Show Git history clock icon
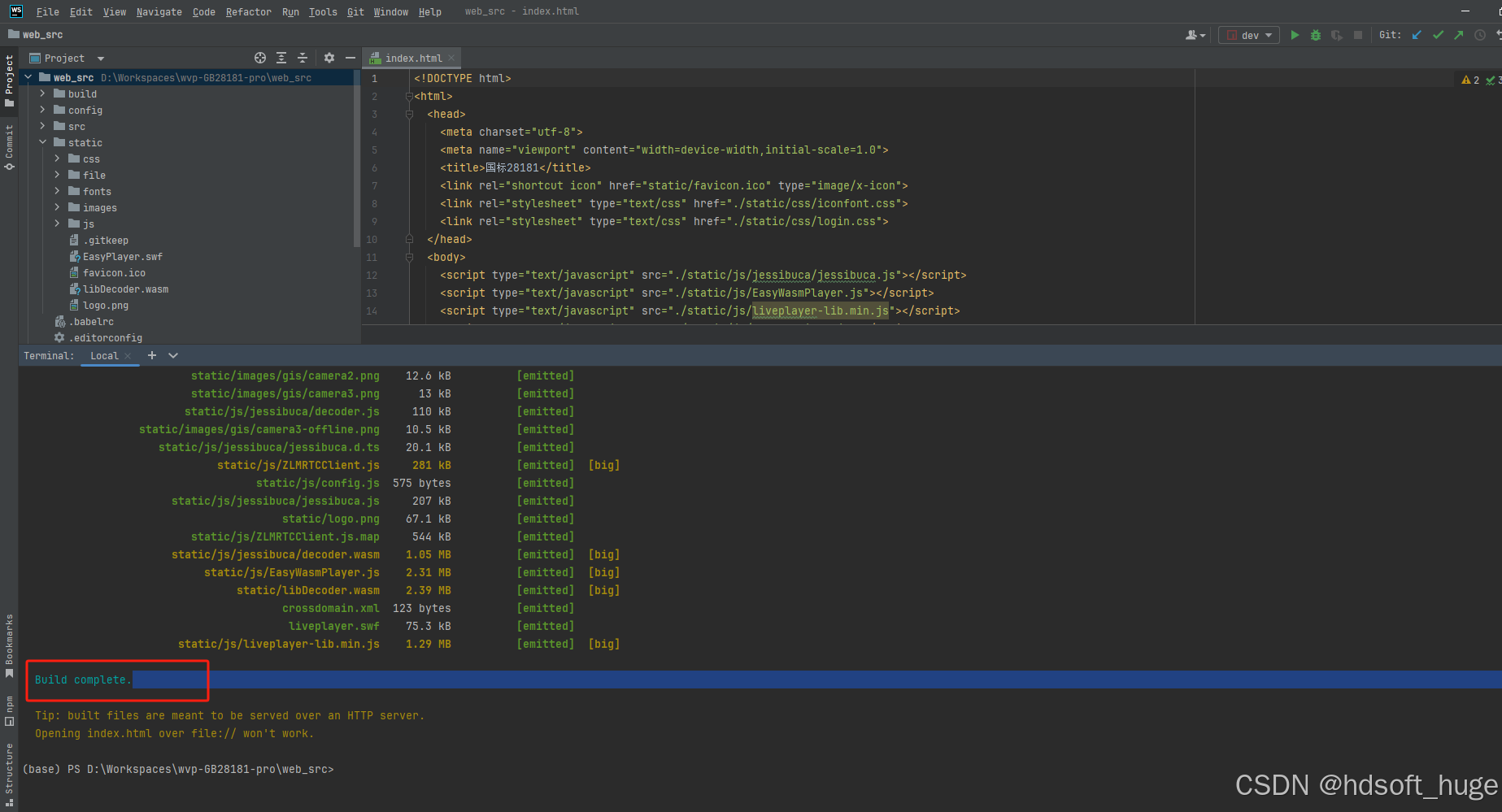1502x812 pixels. click(x=1480, y=35)
